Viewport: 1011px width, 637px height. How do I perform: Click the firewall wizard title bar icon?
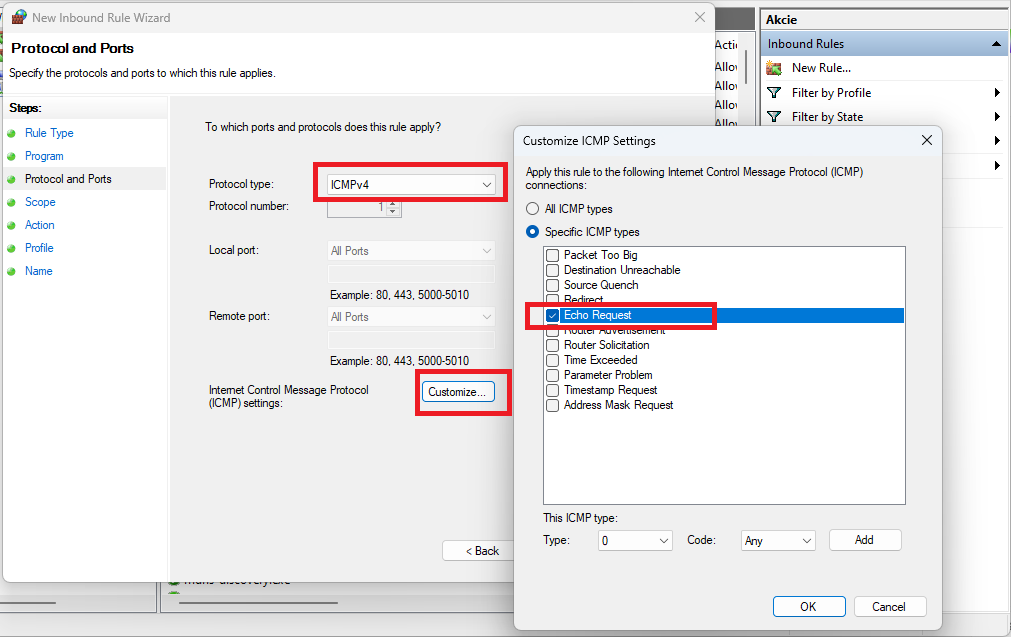coord(18,17)
